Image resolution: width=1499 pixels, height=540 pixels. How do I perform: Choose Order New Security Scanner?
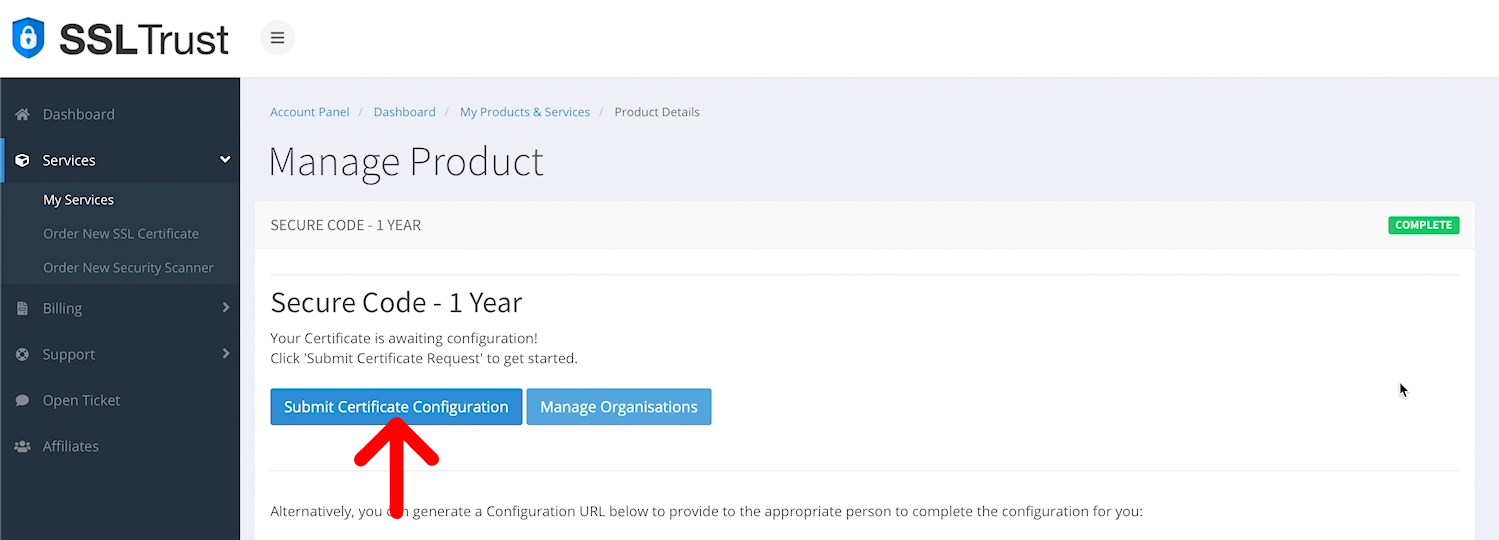(128, 268)
